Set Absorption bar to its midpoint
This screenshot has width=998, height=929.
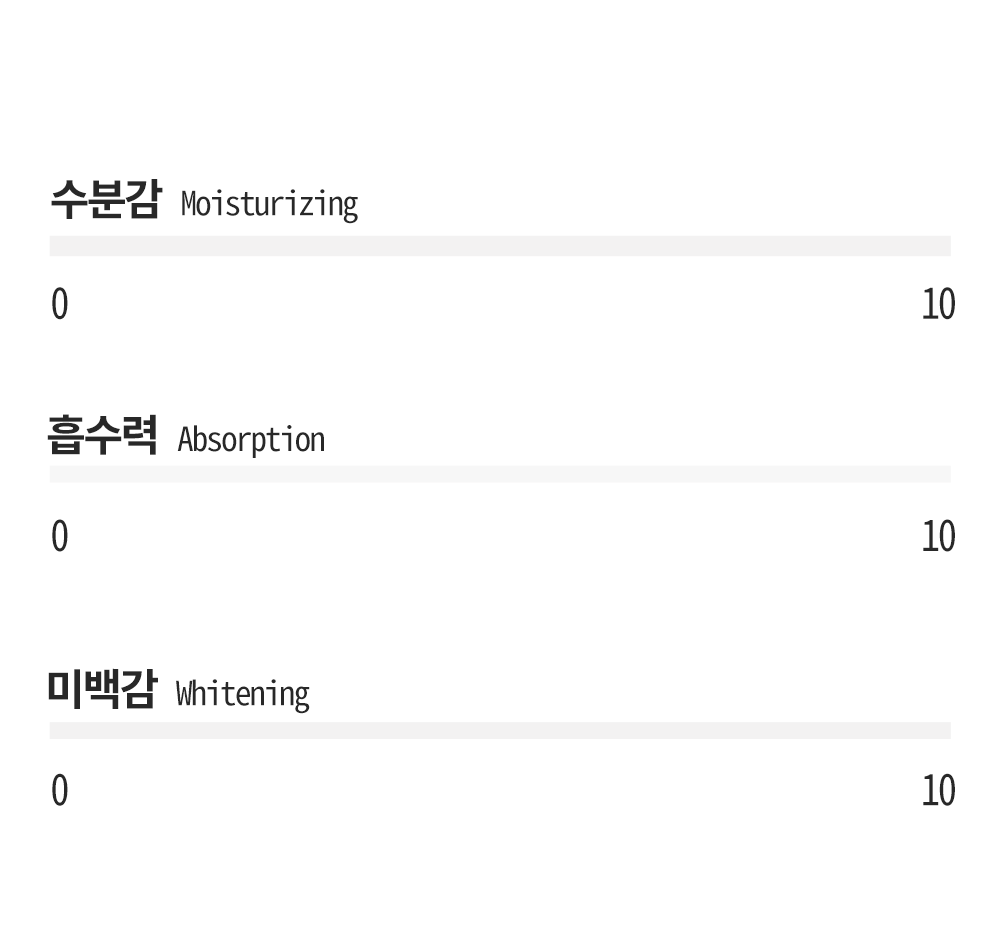[500, 474]
